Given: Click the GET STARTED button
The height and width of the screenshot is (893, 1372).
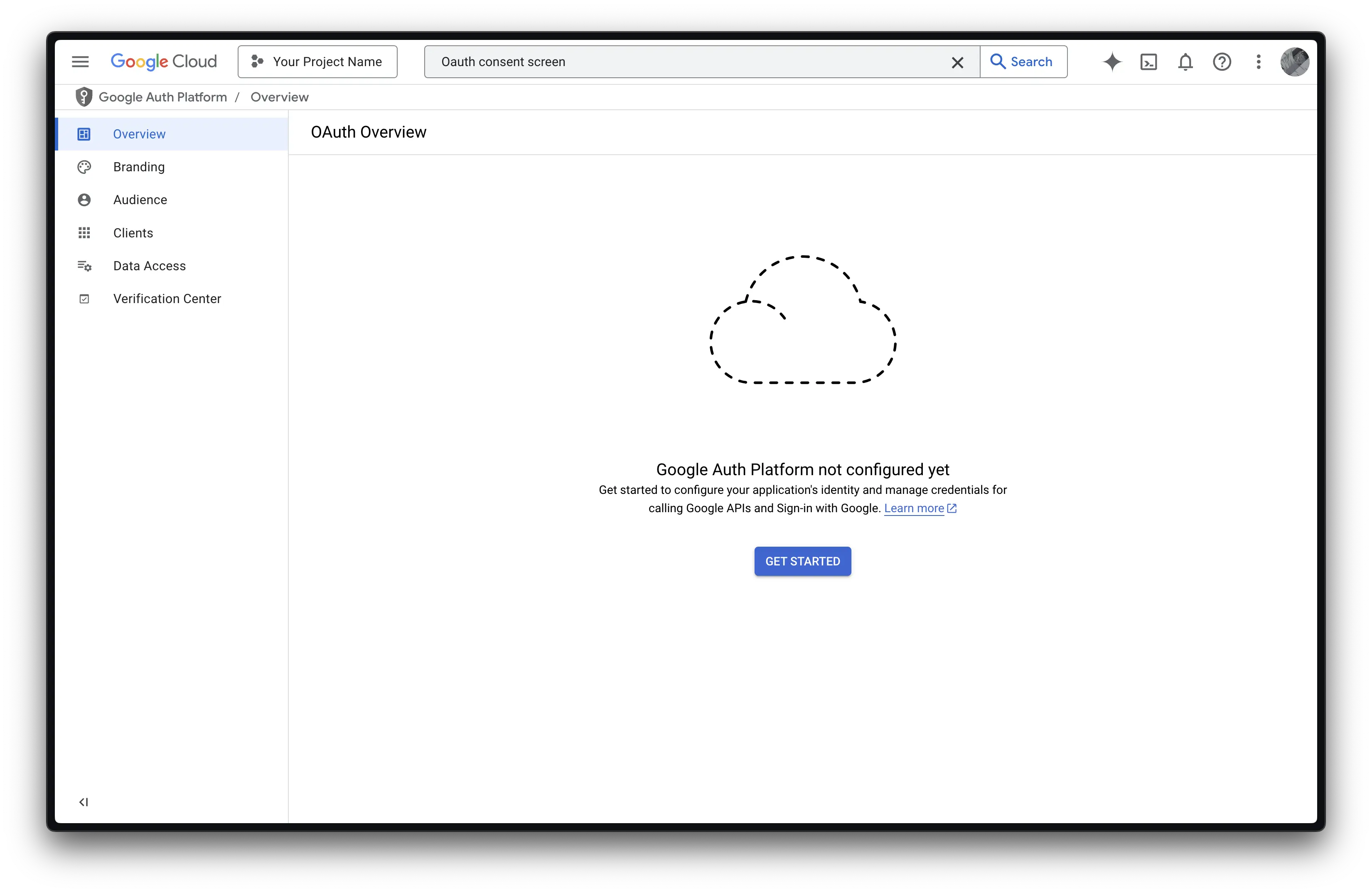Looking at the screenshot, I should point(802,561).
